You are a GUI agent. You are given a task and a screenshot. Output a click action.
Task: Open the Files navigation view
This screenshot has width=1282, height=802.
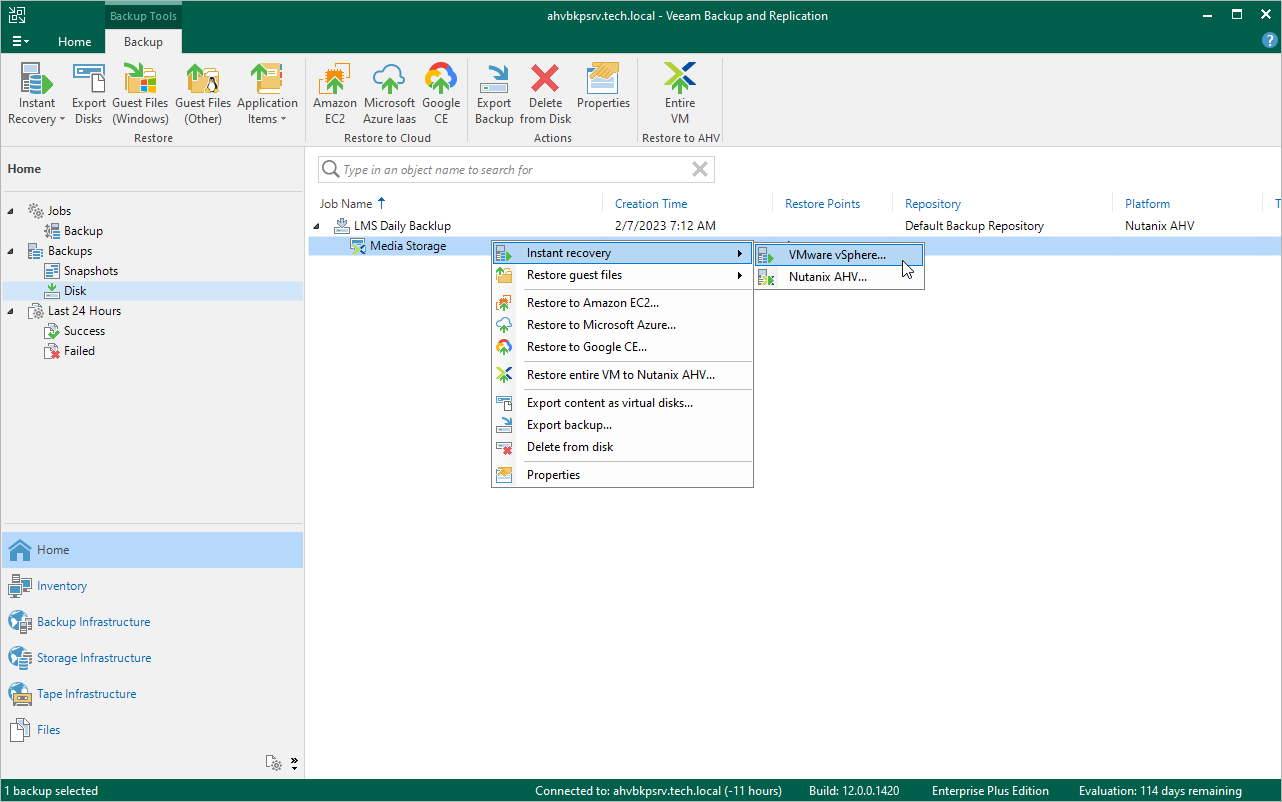click(x=152, y=730)
